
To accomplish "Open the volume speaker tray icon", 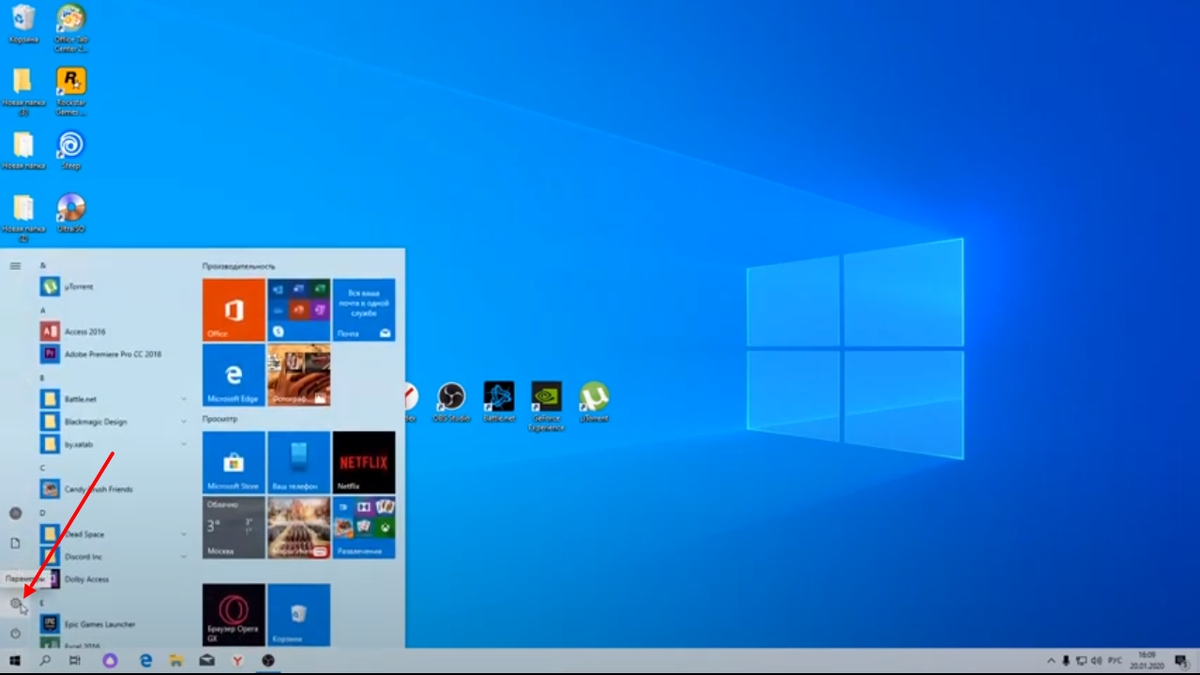I will (x=1096, y=661).
